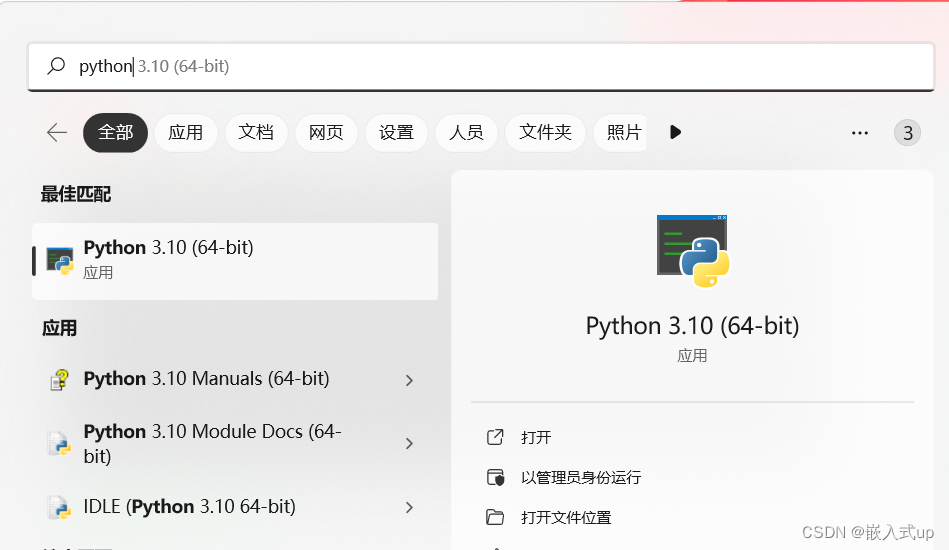
Task: Click the open external-link icon
Action: pyautogui.click(x=495, y=437)
